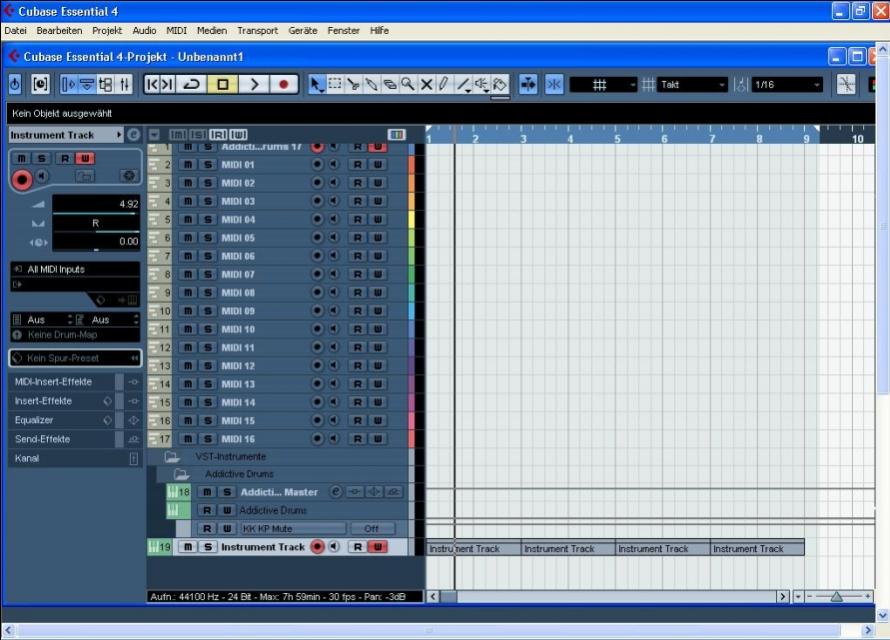890x640 pixels.
Task: Click the Stop transport button
Action: (222, 85)
